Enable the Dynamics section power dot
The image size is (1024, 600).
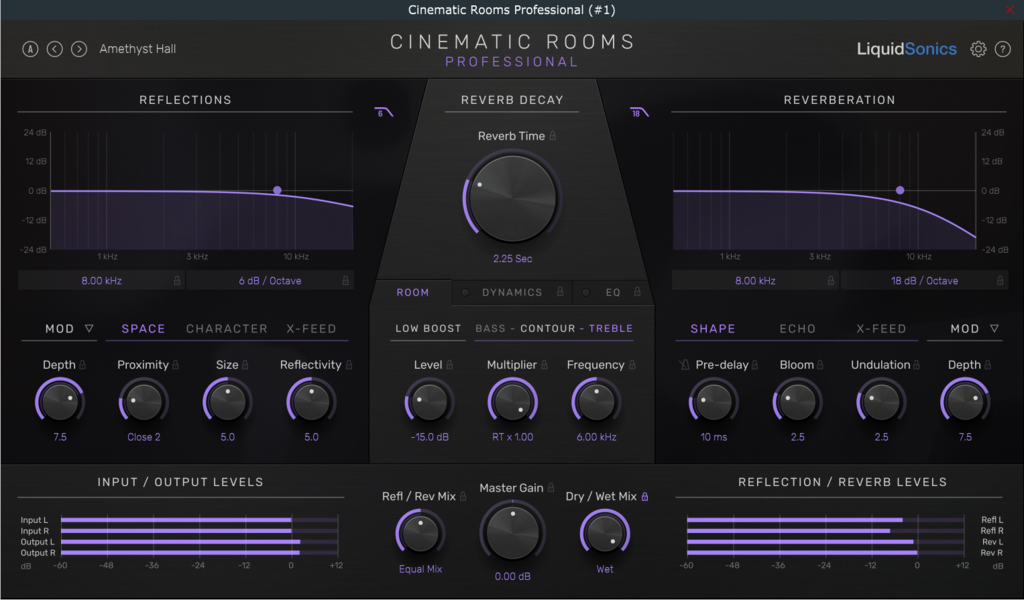pyautogui.click(x=465, y=292)
